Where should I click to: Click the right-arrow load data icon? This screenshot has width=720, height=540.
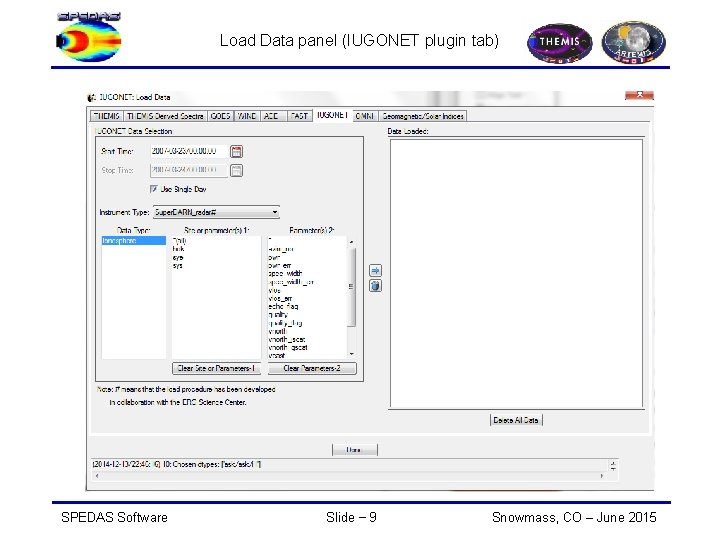click(x=375, y=270)
